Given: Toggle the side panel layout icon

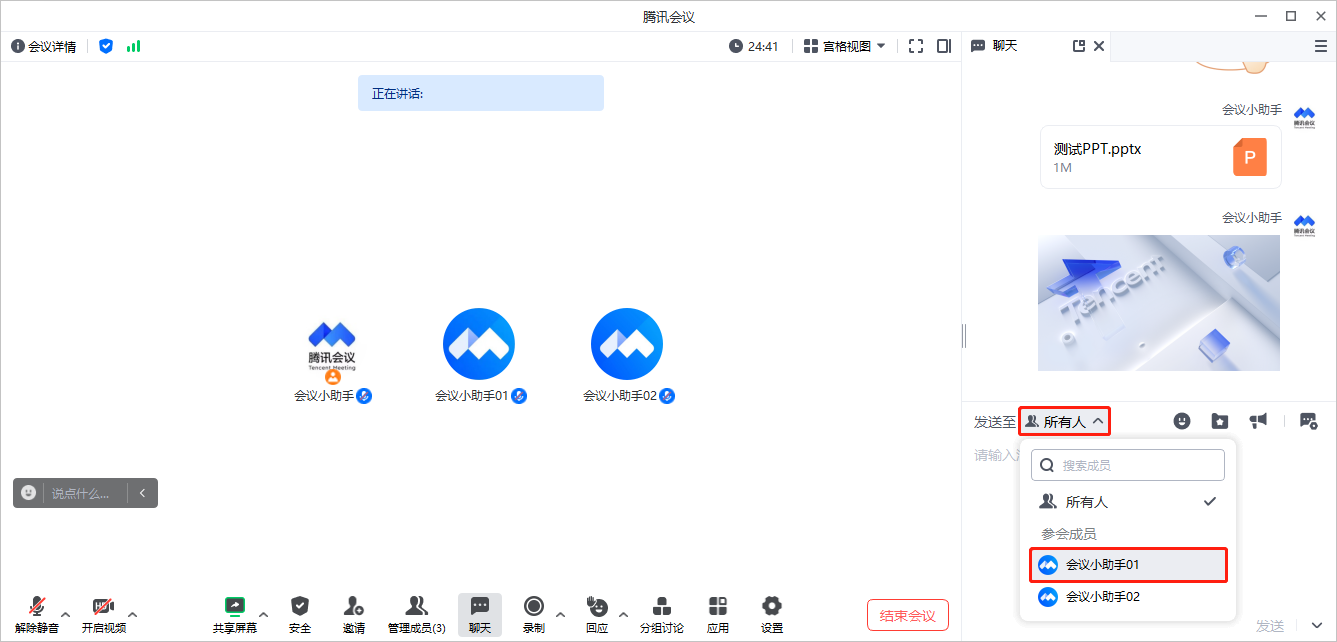Looking at the screenshot, I should (944, 46).
